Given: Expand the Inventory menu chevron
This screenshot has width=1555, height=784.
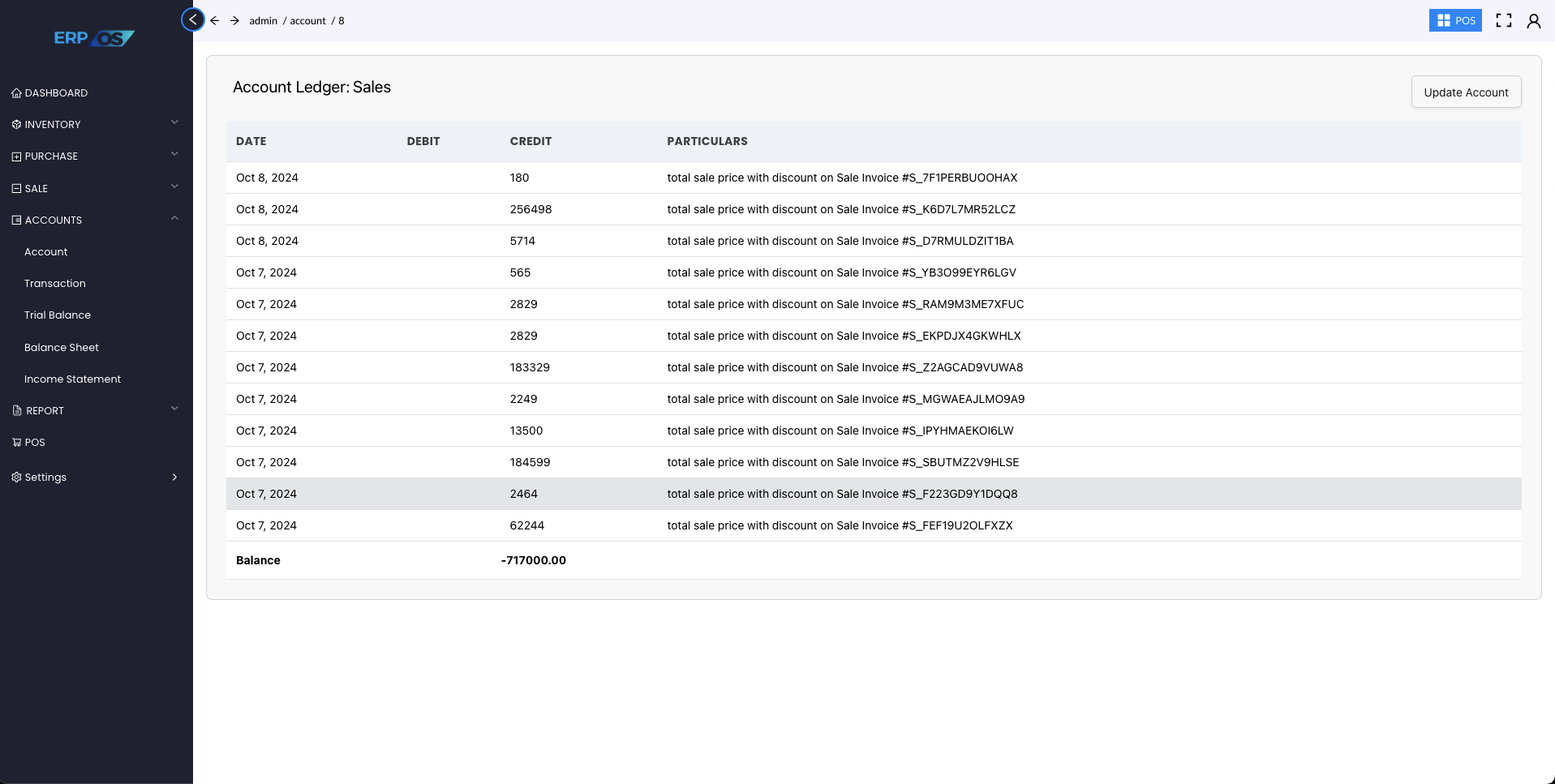Looking at the screenshot, I should coord(174,122).
